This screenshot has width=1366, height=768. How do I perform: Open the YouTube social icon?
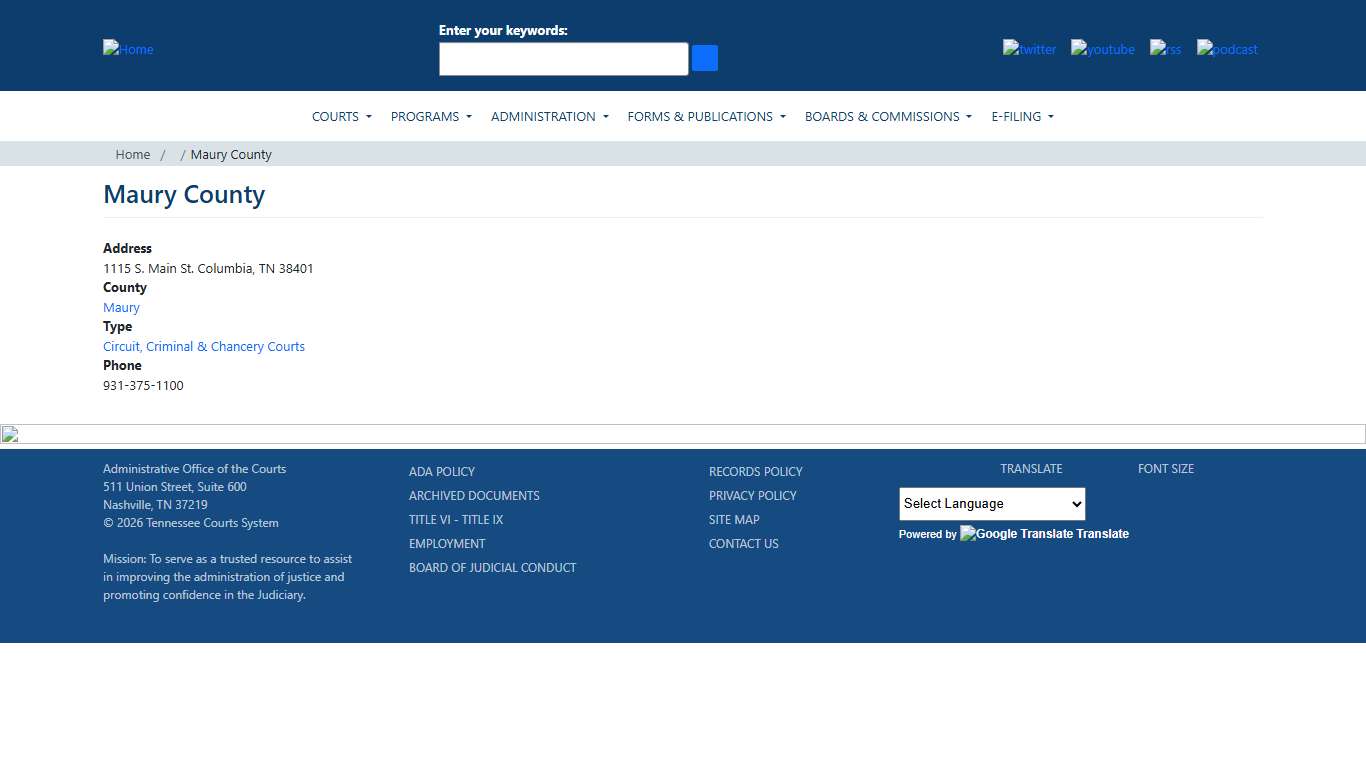point(1102,49)
